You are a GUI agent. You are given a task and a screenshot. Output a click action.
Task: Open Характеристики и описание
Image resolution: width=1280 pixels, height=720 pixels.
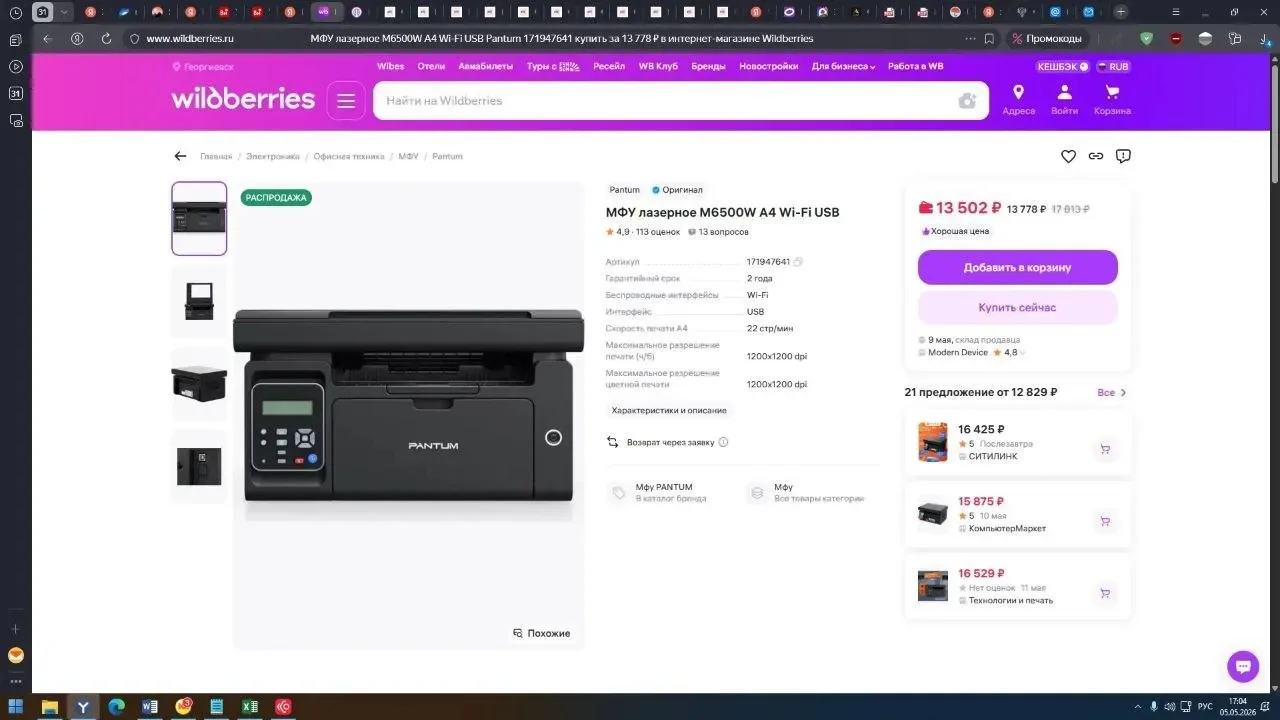[669, 411]
